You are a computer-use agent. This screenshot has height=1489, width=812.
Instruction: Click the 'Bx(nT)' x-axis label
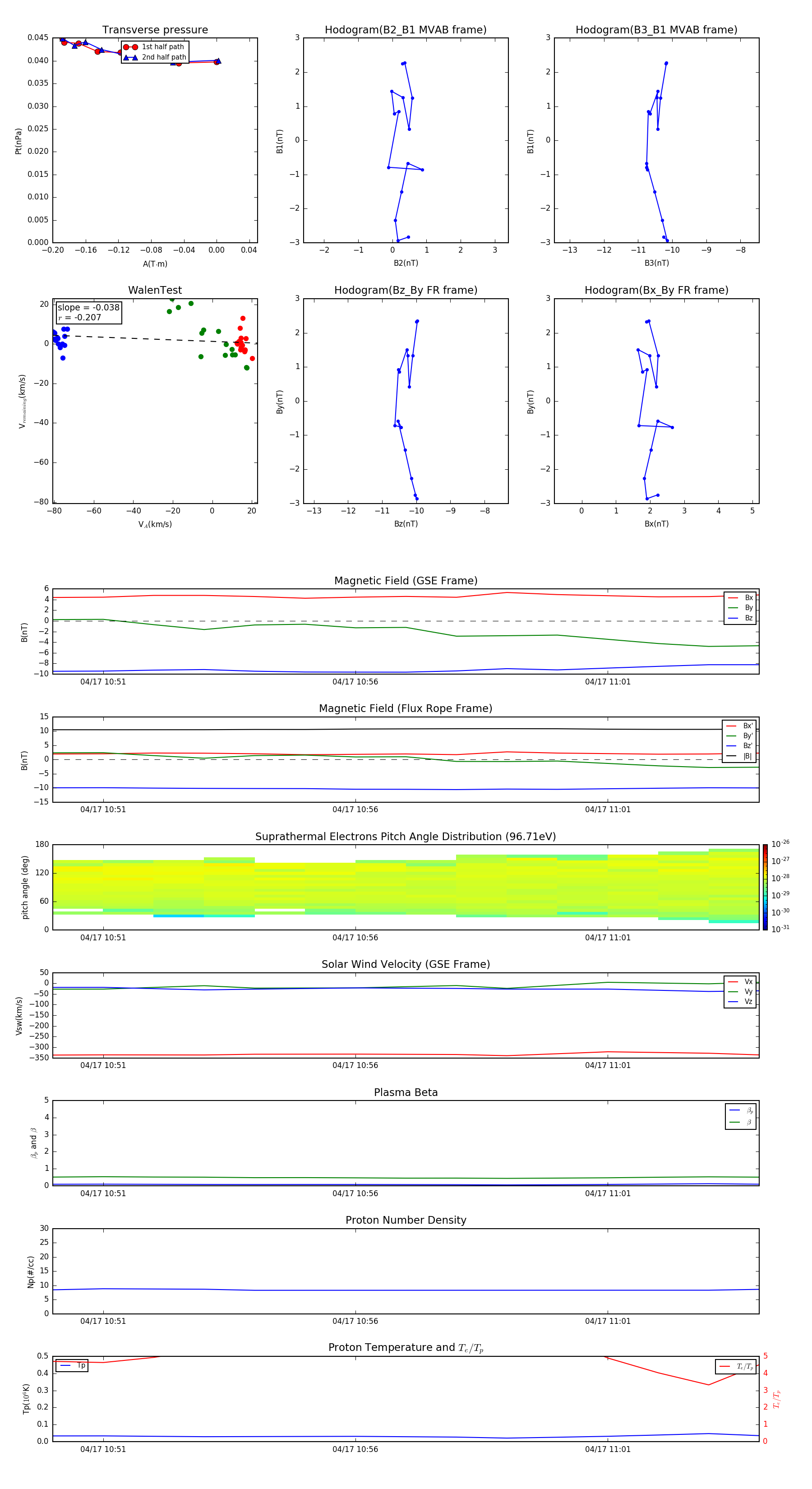click(656, 524)
